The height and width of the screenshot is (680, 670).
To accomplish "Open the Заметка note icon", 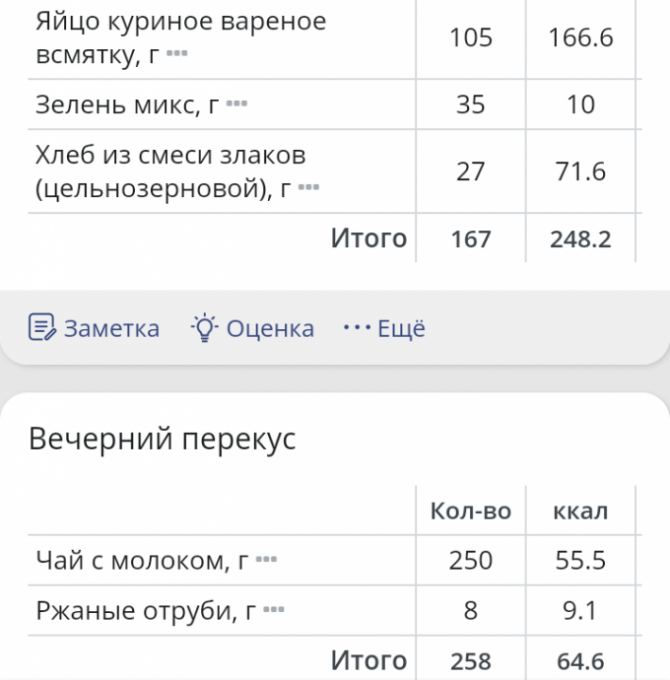I will coord(42,327).
